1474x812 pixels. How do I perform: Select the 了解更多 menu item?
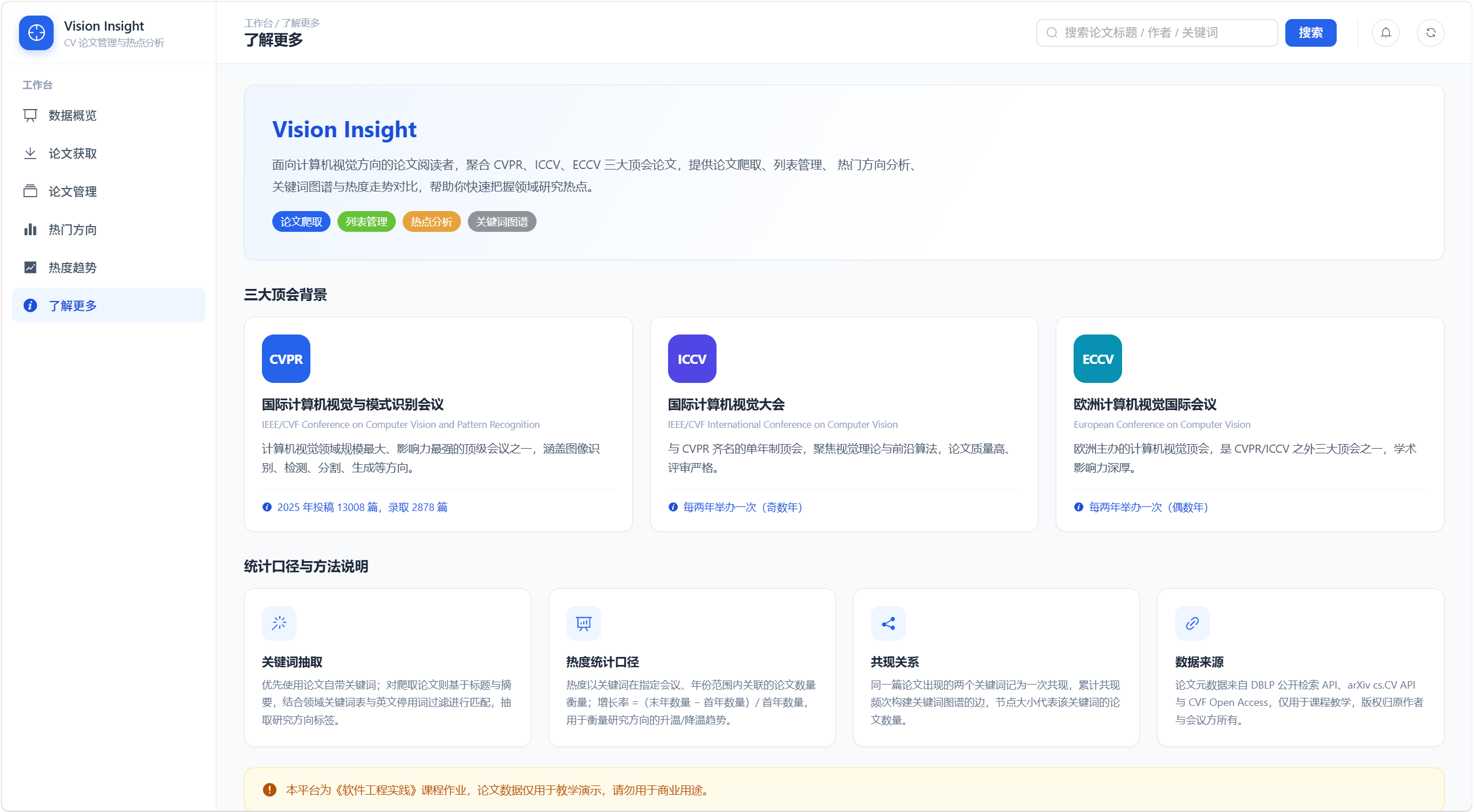108,306
